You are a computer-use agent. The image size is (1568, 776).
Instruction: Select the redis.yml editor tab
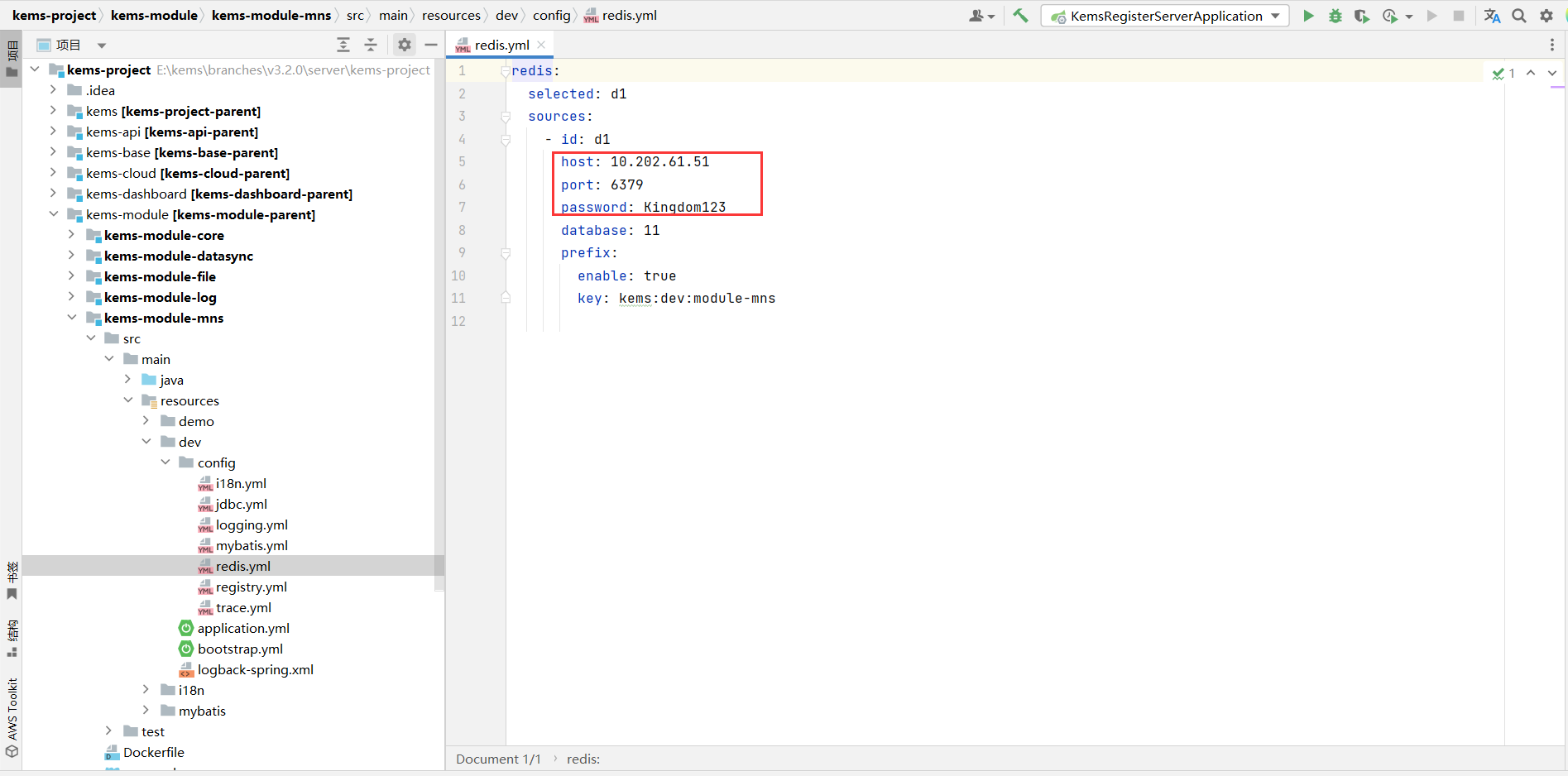(501, 45)
